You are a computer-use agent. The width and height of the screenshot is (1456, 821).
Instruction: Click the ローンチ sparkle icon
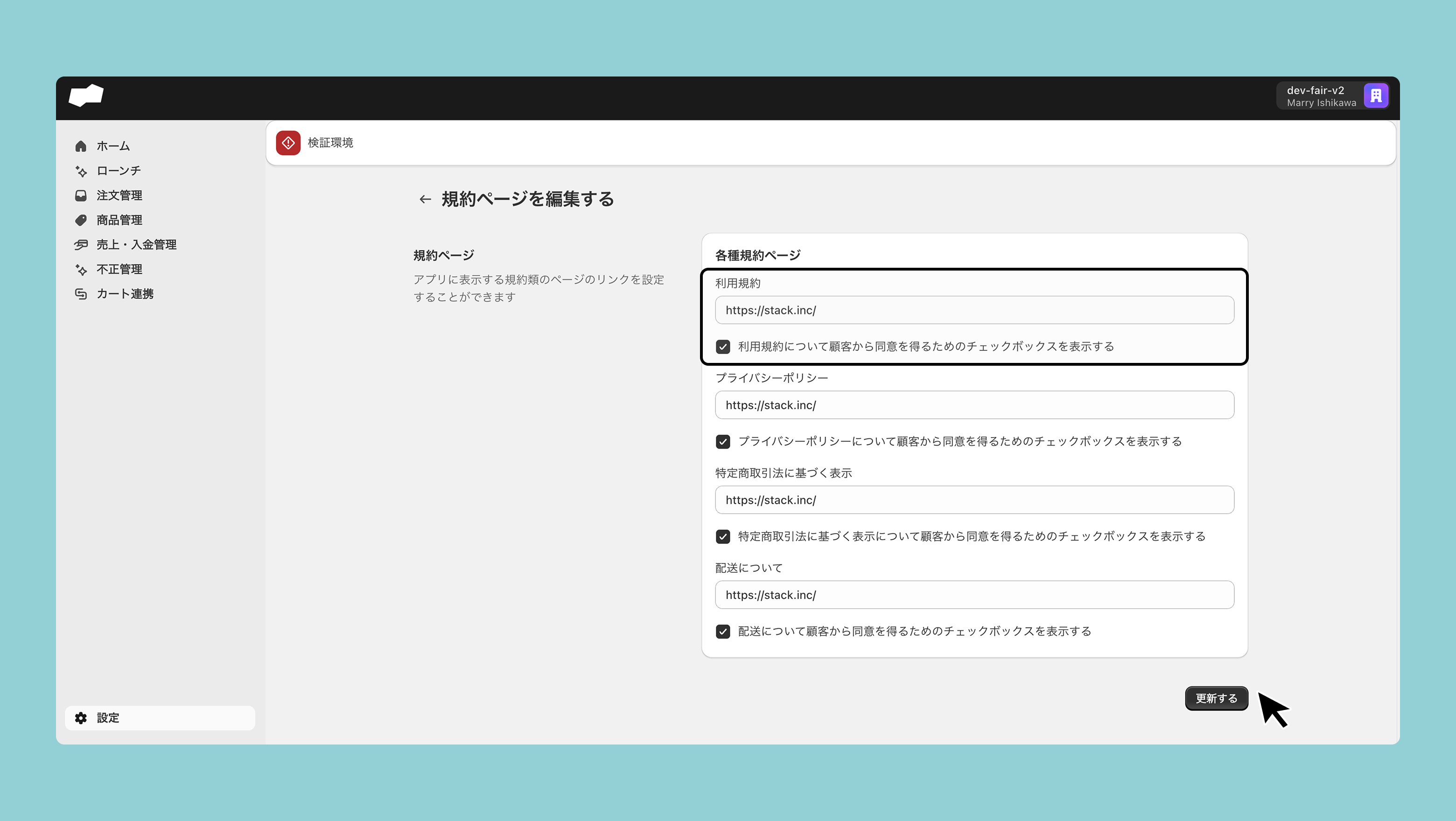pos(81,171)
